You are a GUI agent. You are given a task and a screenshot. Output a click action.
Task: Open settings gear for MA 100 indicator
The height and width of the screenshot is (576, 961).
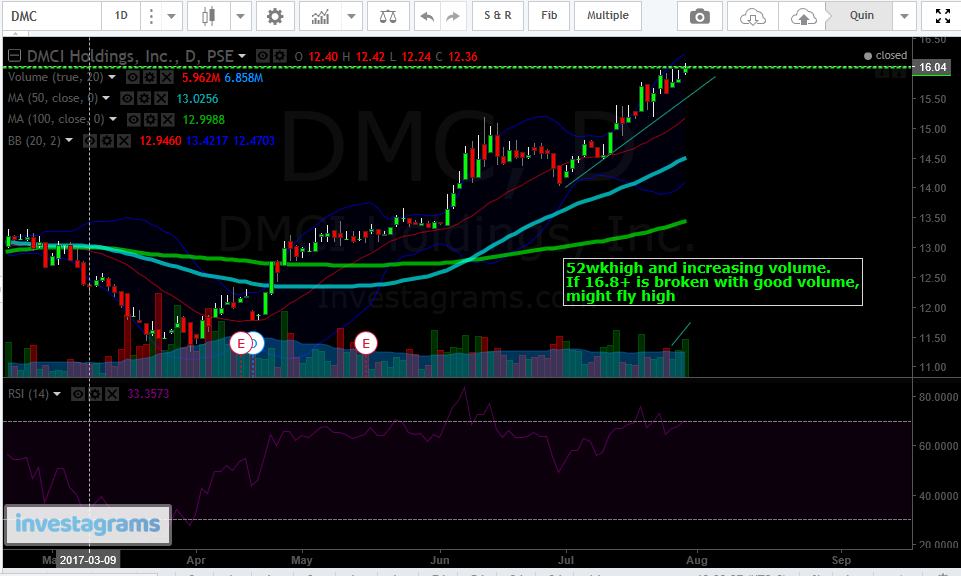coord(151,119)
